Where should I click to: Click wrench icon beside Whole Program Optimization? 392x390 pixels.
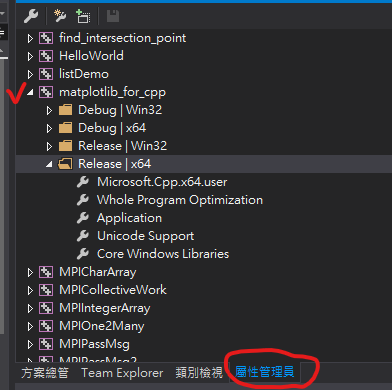pos(83,200)
